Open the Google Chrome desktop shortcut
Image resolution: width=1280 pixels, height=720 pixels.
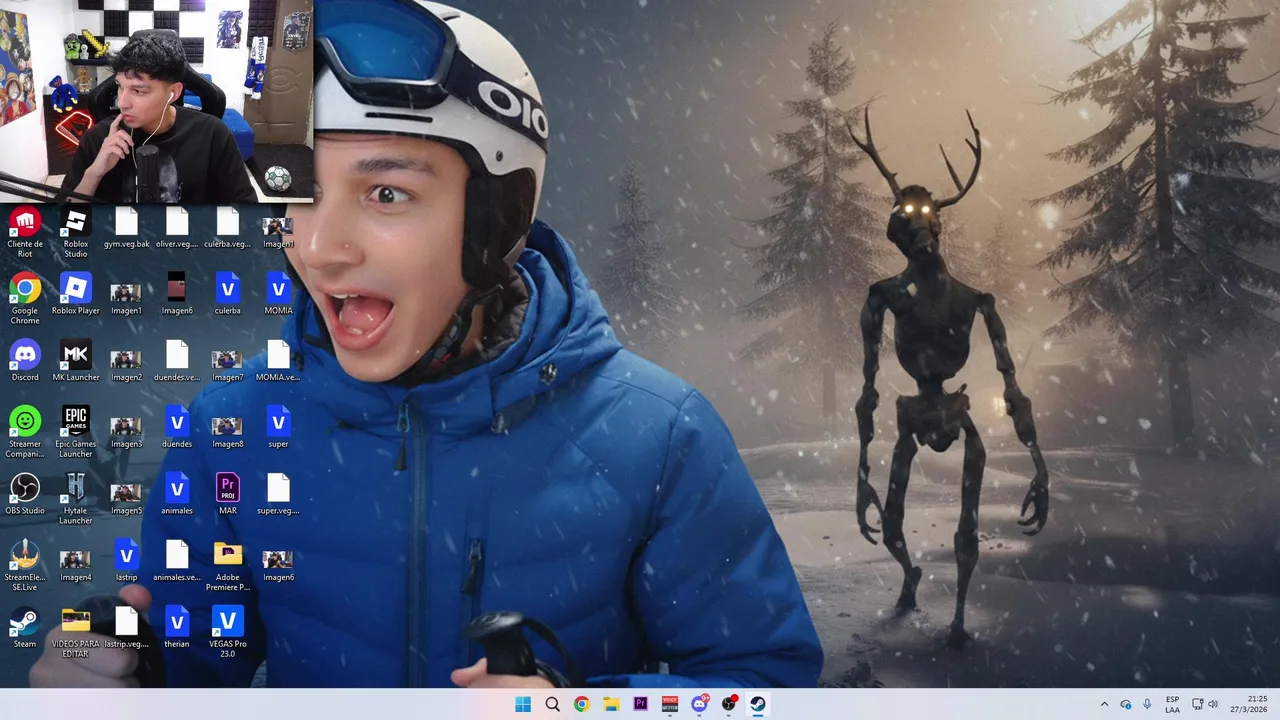(25, 298)
